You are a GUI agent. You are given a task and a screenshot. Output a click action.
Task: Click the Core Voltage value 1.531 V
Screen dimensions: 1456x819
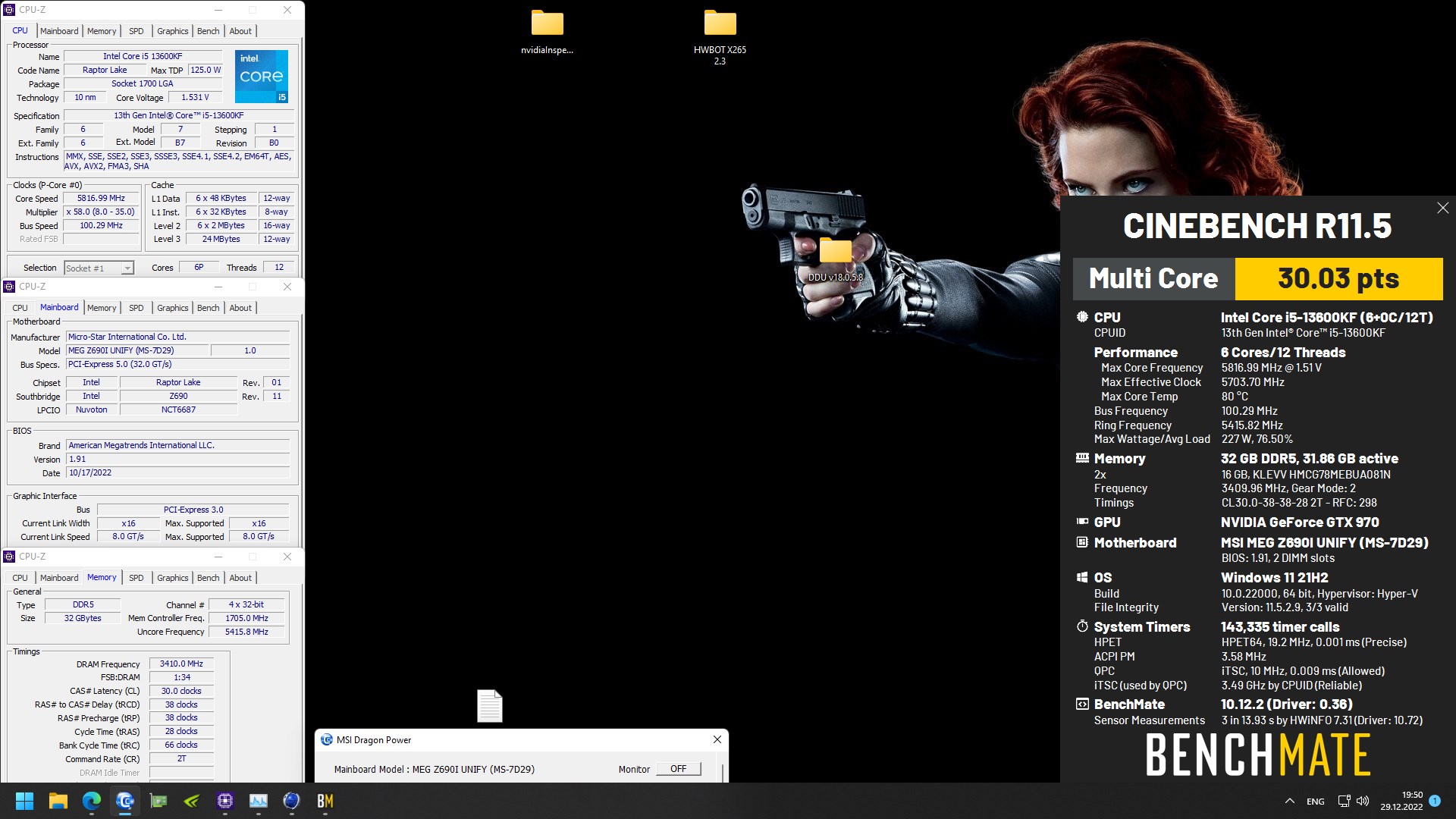[x=195, y=97]
